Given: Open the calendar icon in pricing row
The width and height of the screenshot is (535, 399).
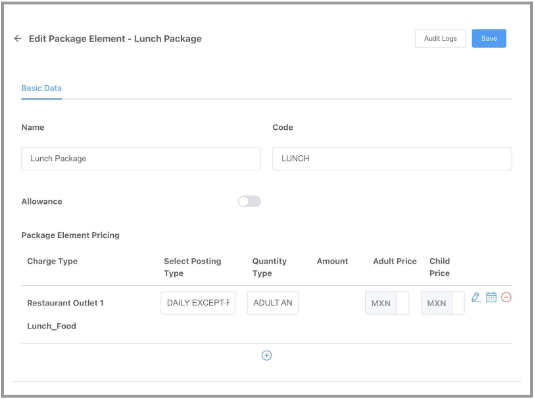Looking at the screenshot, I should (x=491, y=297).
